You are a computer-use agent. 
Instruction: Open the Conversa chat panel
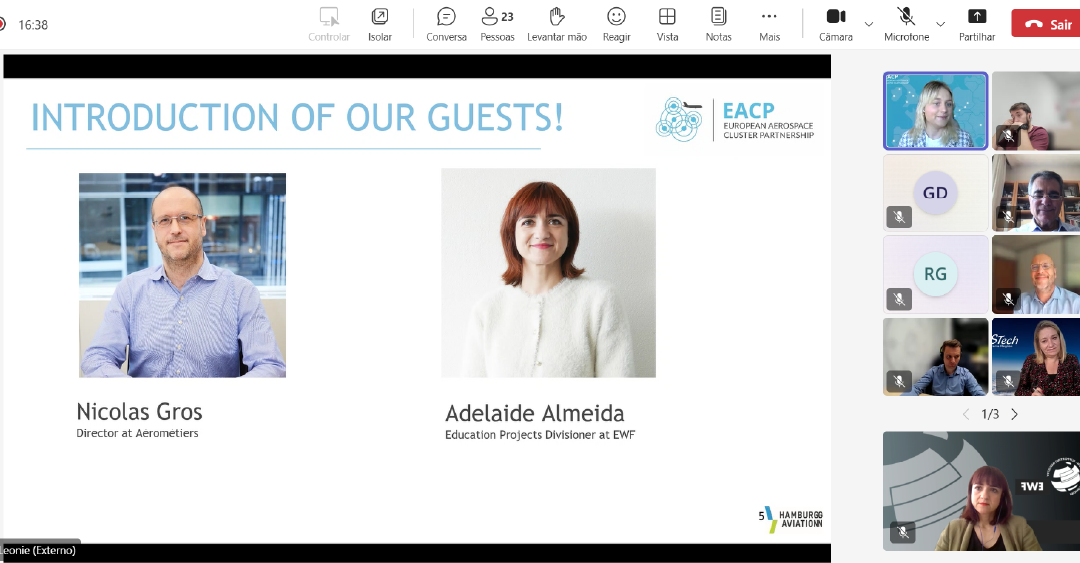pos(446,24)
